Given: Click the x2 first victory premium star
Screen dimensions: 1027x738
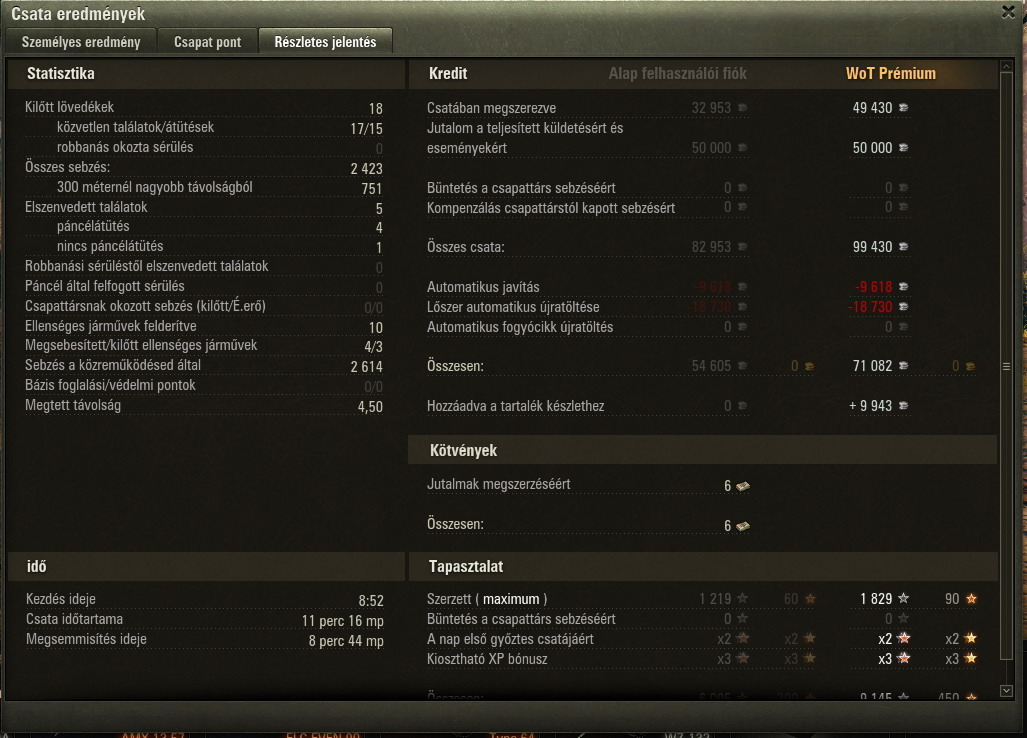Looking at the screenshot, I should (903, 638).
